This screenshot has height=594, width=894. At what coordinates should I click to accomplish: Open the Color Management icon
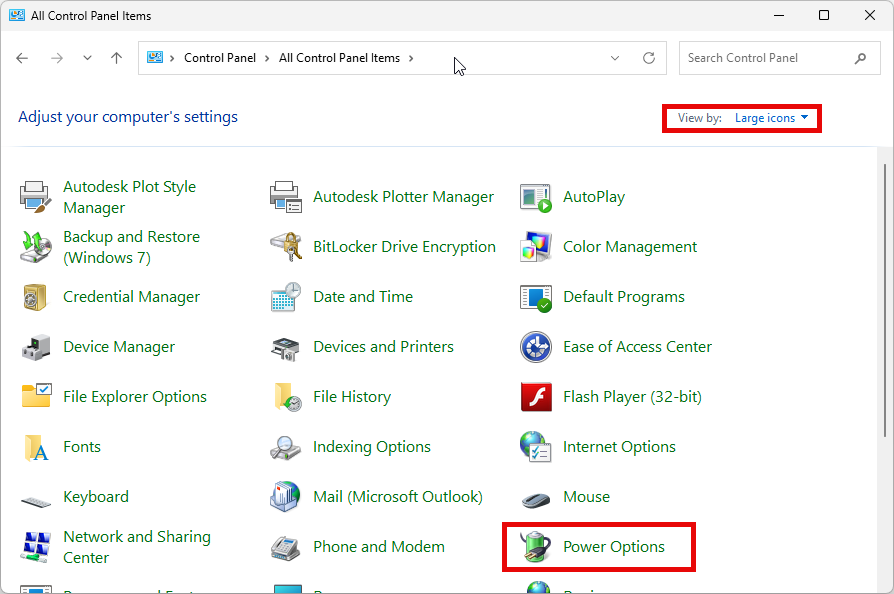536,247
